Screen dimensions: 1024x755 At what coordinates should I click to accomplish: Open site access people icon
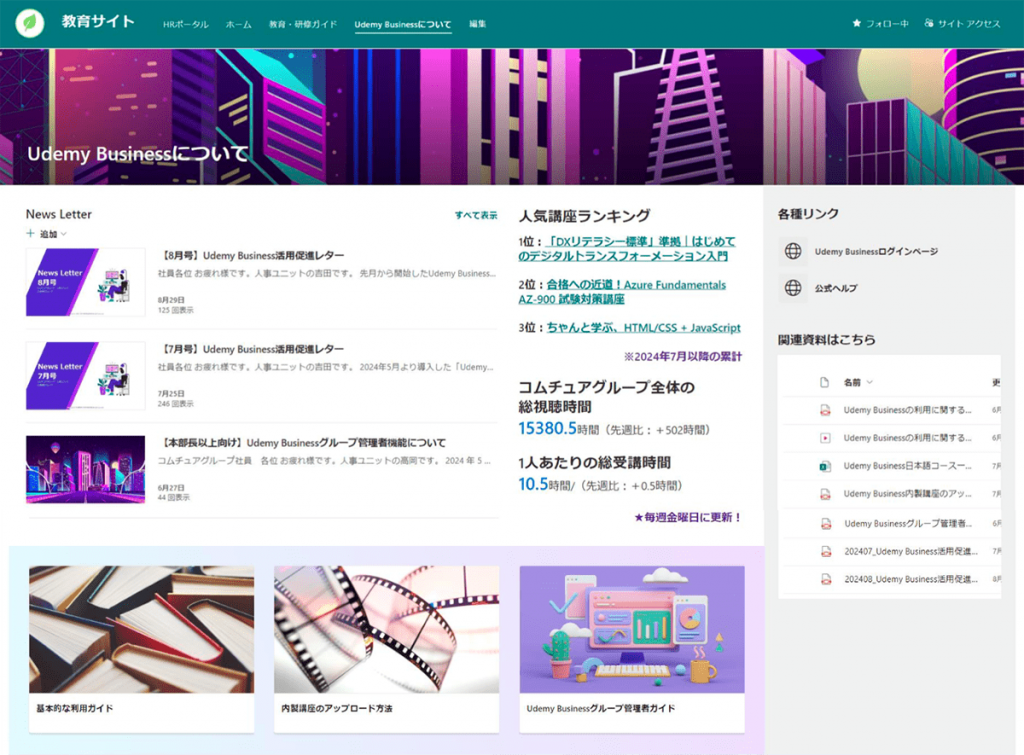tap(929, 24)
